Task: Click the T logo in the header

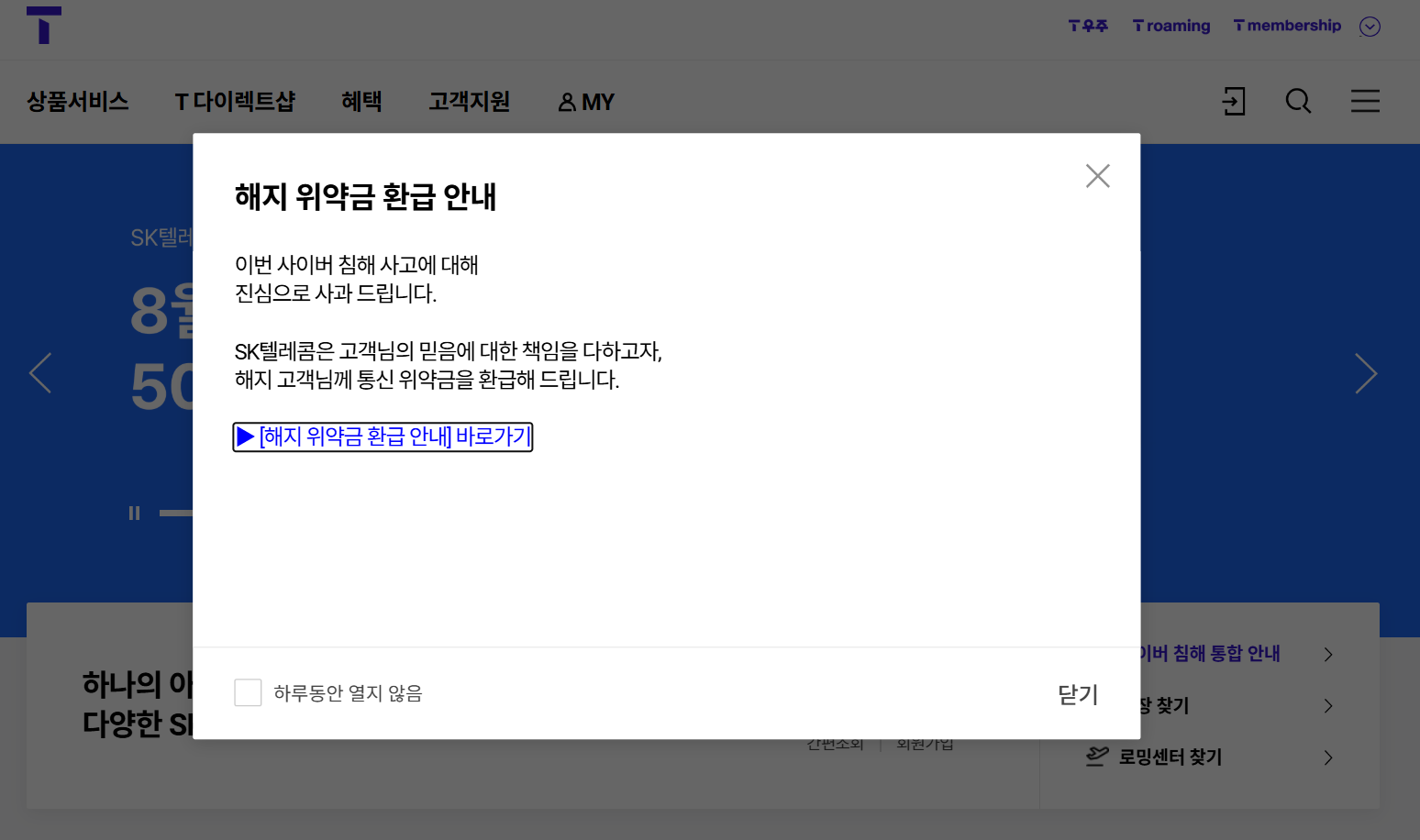Action: coord(44,25)
